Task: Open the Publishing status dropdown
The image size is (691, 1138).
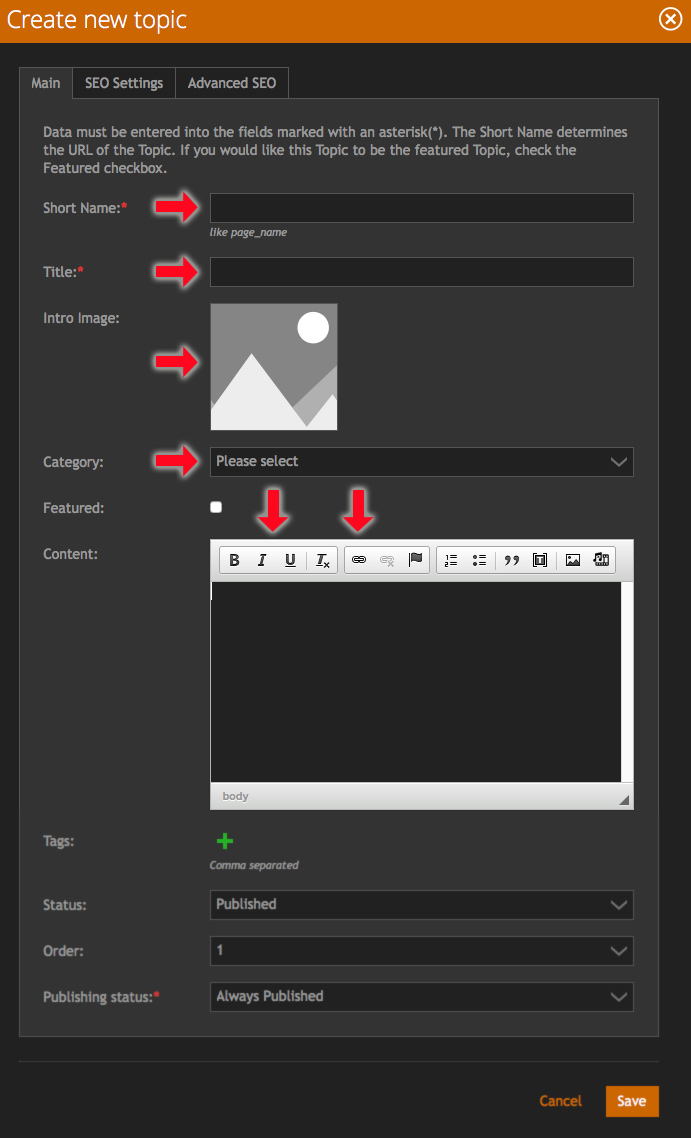Action: pyautogui.click(x=421, y=996)
